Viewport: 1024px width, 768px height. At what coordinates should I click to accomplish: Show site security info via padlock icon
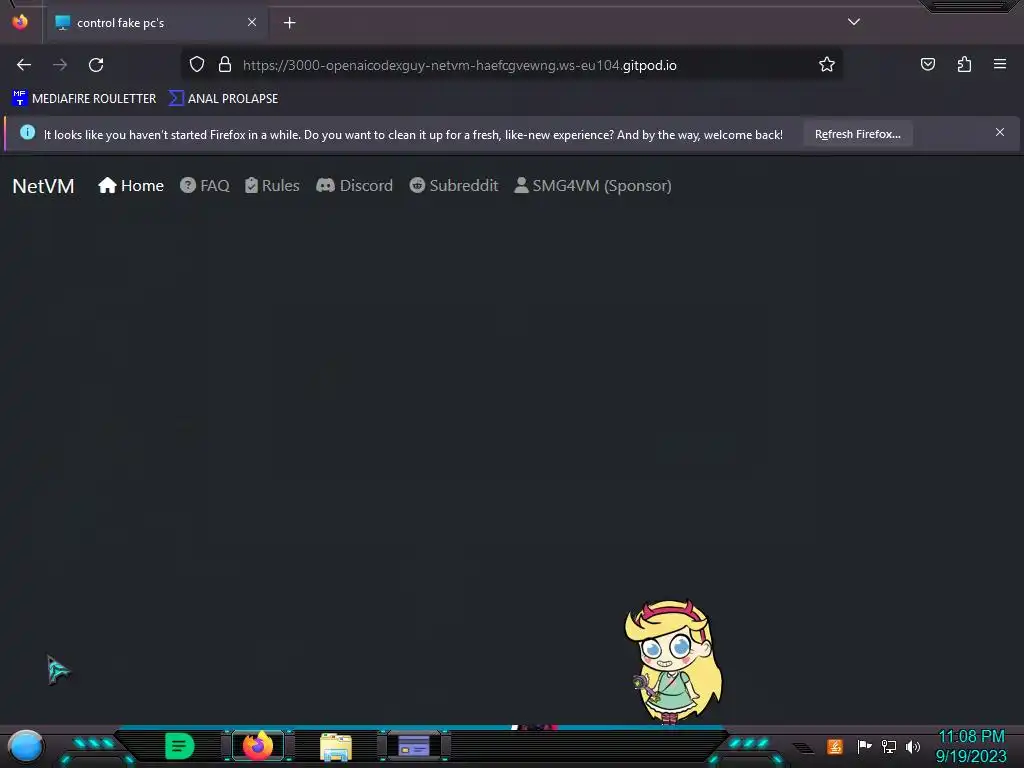click(x=225, y=64)
